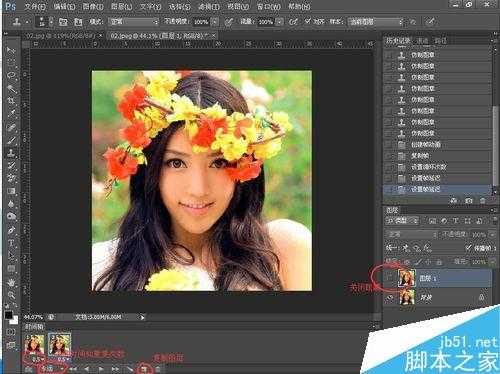Open the flow 100% dropdown
The image size is (500, 374).
280,22
